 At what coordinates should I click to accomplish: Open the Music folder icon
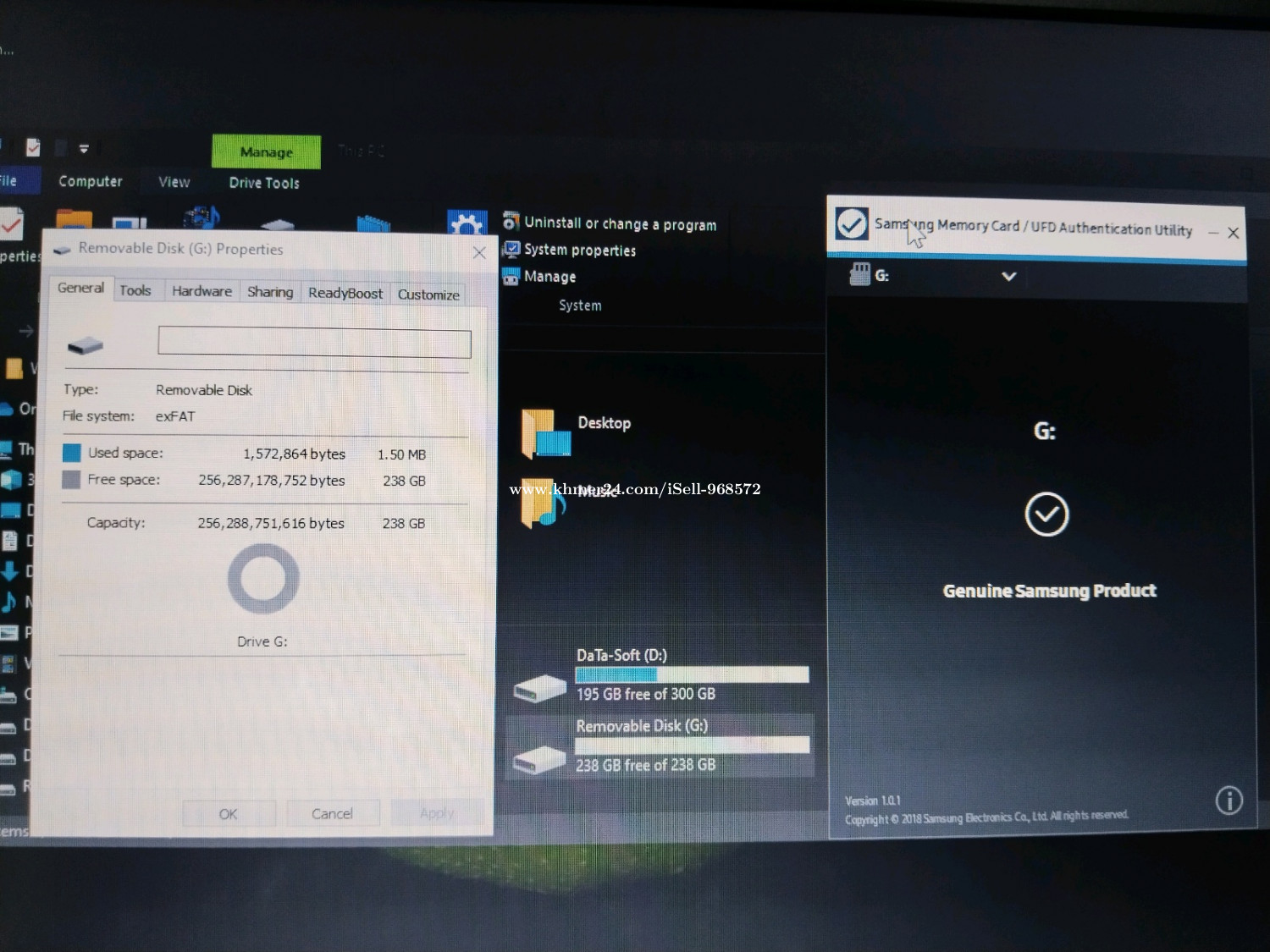(x=542, y=504)
